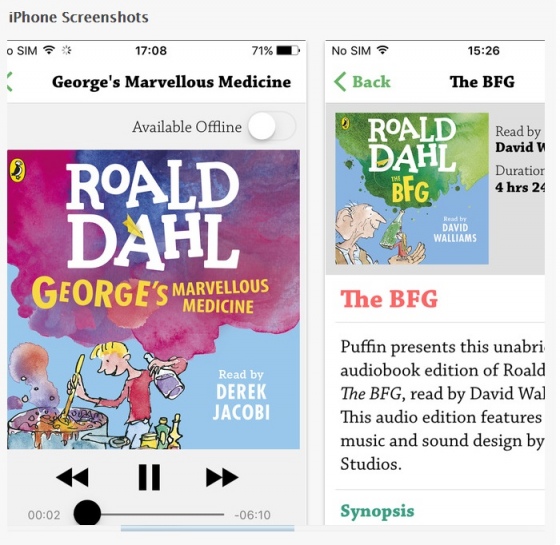Screen dimensions: 560x545
Task: Click the loading spinner in status bar
Action: [66, 50]
